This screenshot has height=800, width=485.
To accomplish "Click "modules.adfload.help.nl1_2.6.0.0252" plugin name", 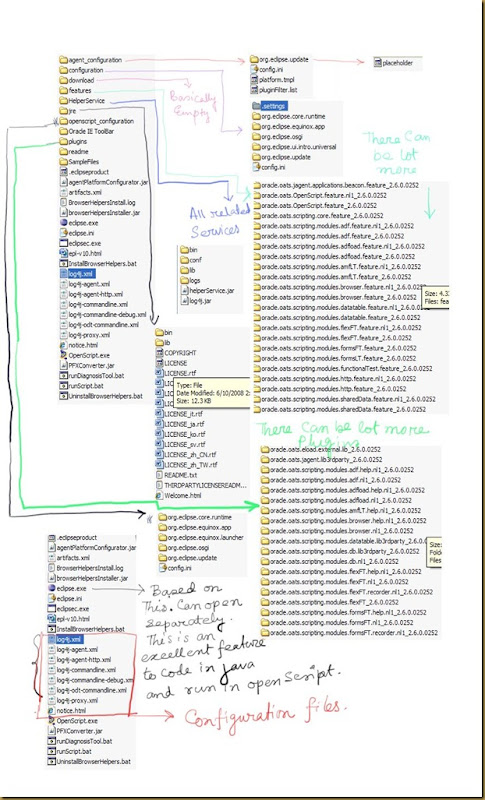I will click(347, 490).
